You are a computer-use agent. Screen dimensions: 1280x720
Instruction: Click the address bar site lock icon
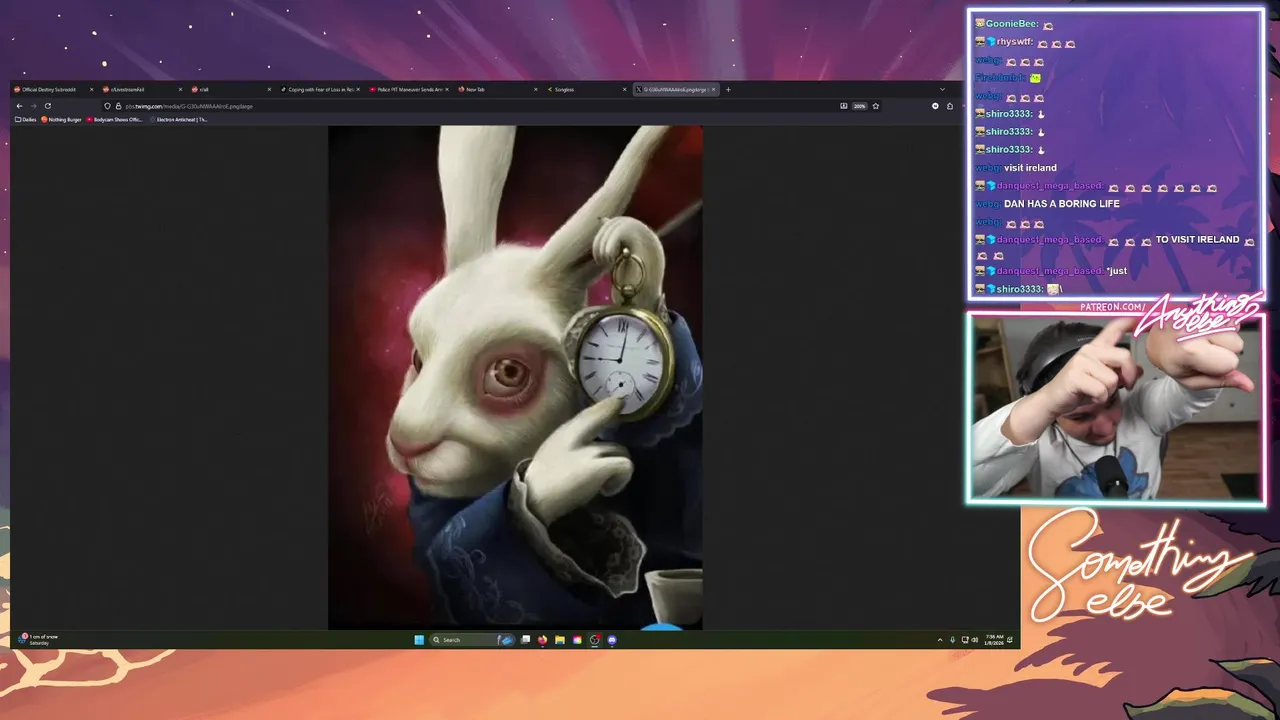click(x=118, y=106)
